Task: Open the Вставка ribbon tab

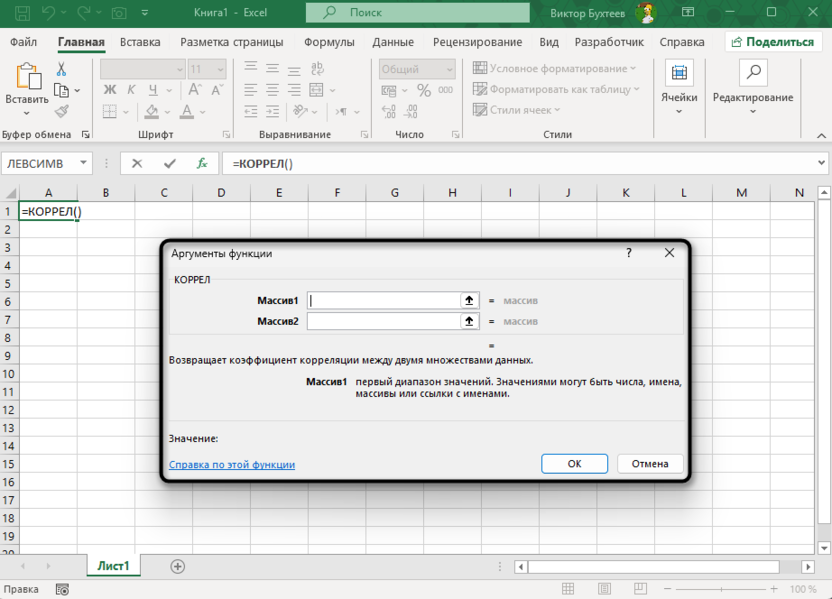Action: tap(140, 42)
